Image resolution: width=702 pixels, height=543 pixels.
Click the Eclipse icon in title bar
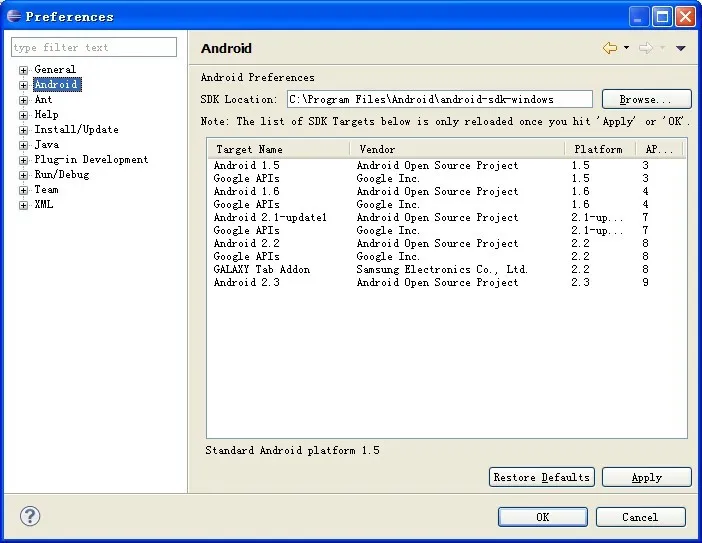pyautogui.click(x=14, y=16)
